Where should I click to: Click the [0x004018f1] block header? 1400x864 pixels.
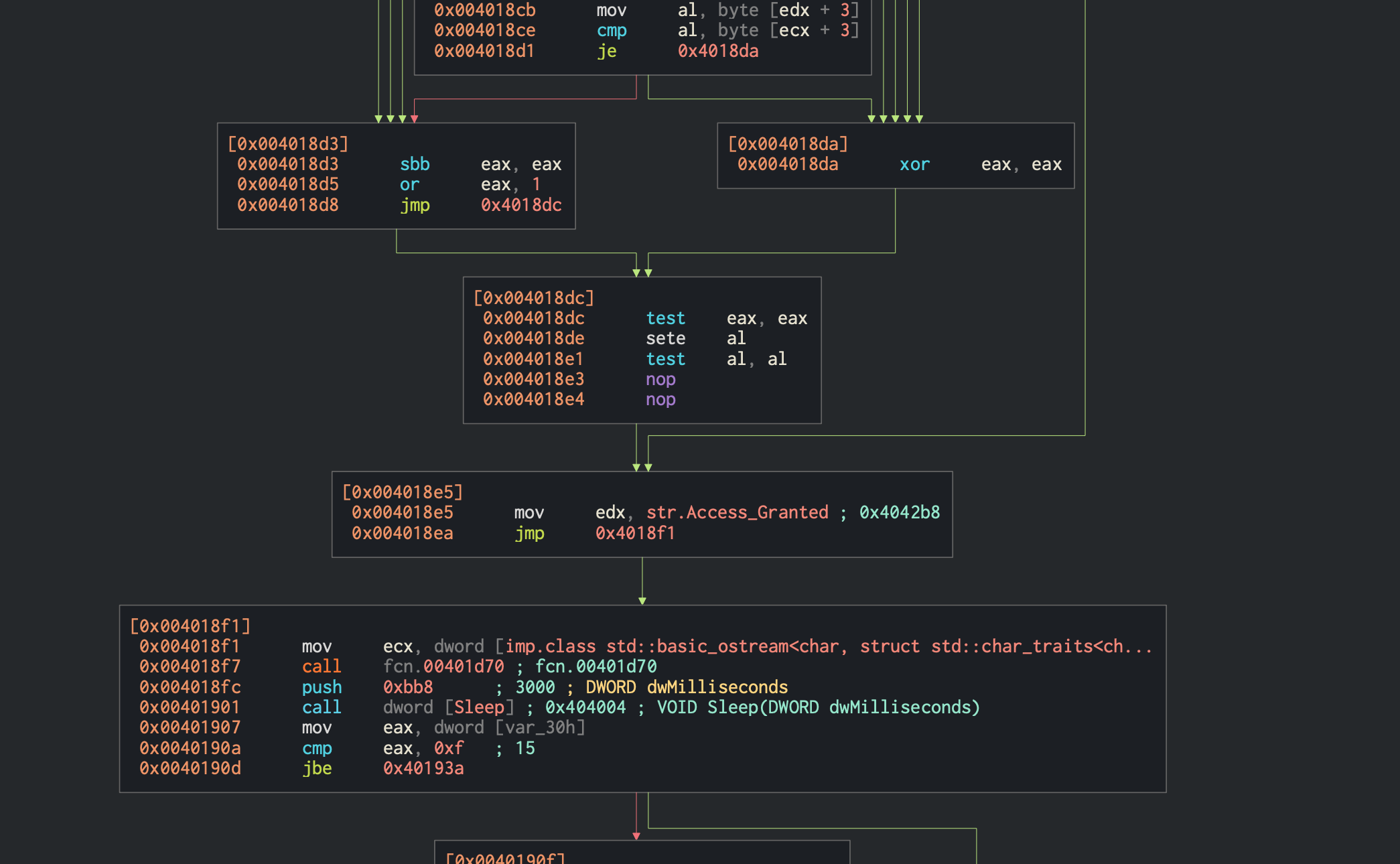point(190,626)
